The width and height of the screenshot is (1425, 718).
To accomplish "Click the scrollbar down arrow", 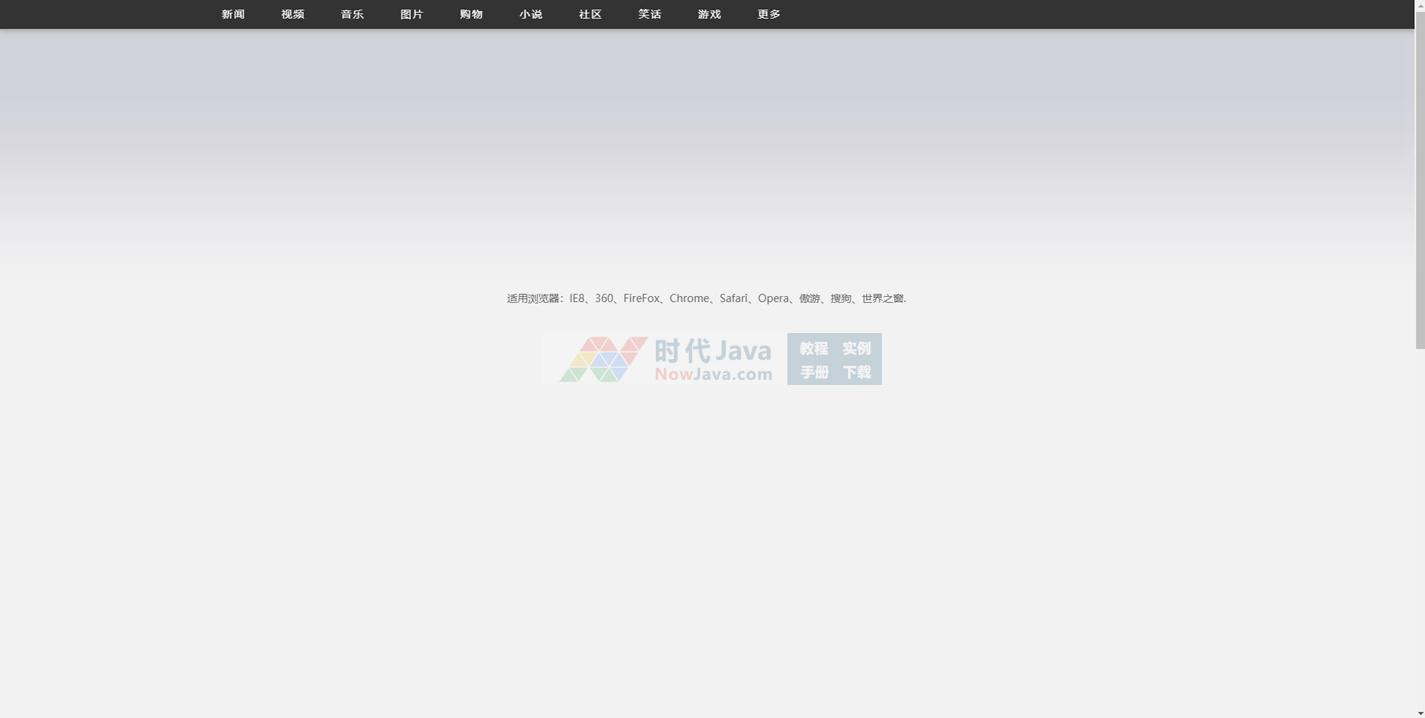I will tap(1419, 712).
